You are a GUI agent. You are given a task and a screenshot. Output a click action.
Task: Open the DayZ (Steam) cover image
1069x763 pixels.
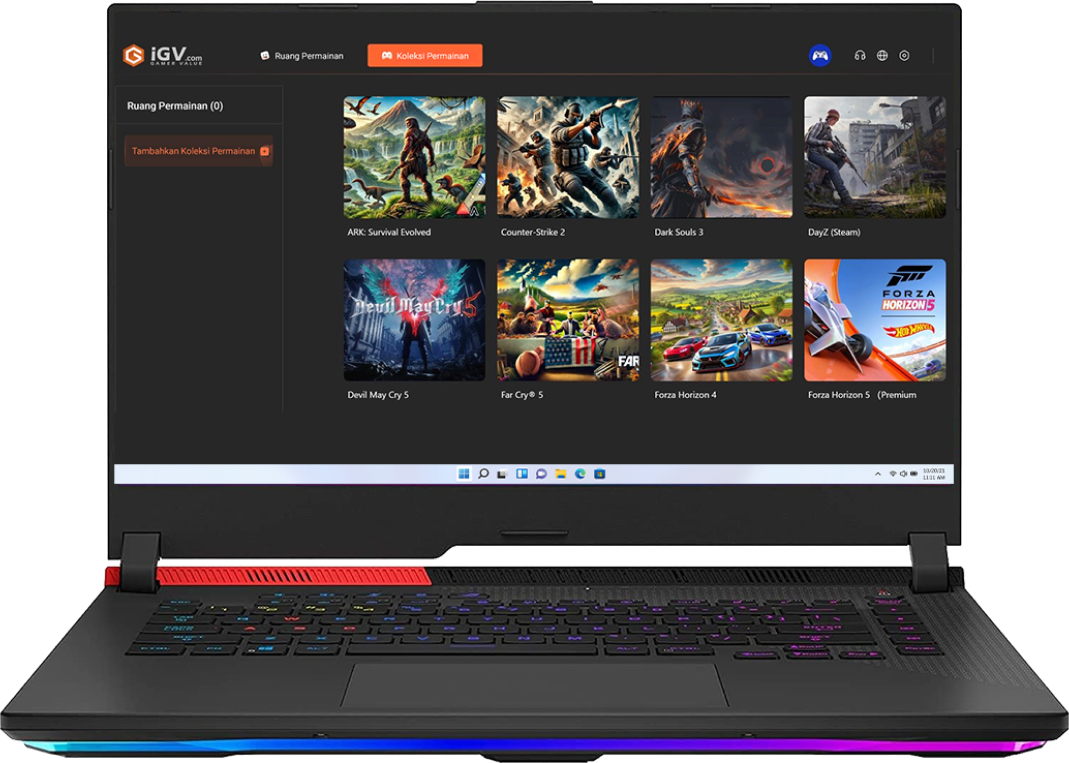click(875, 157)
